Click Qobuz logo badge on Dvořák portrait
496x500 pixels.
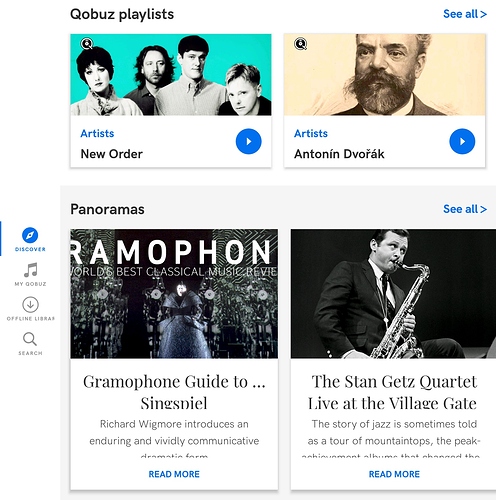point(300,44)
